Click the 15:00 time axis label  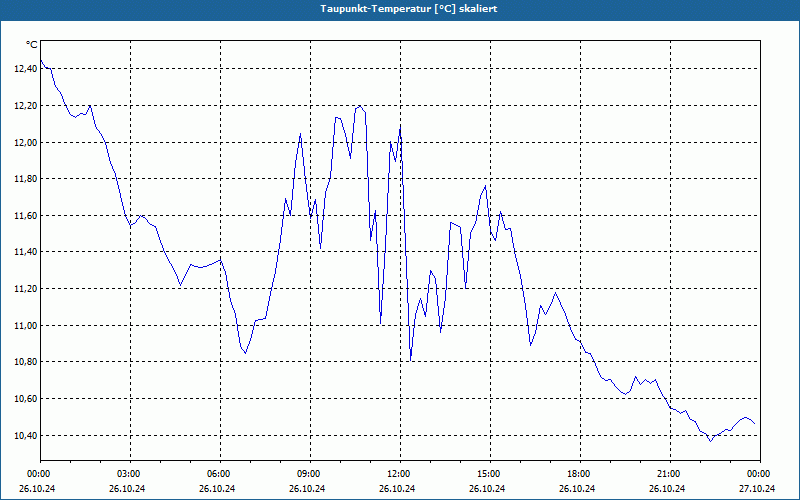pyautogui.click(x=490, y=474)
